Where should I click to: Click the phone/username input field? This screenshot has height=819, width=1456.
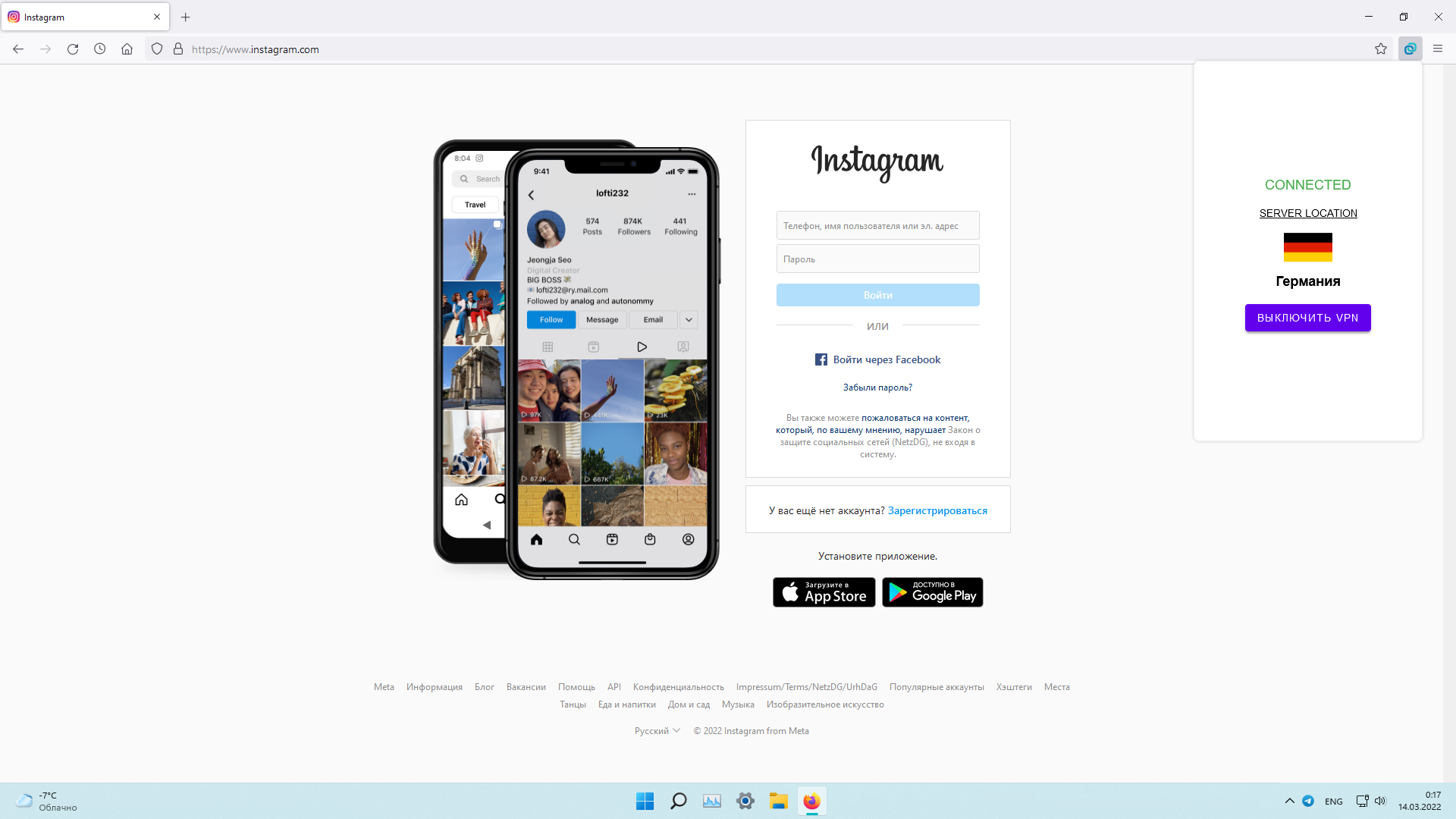click(x=877, y=225)
